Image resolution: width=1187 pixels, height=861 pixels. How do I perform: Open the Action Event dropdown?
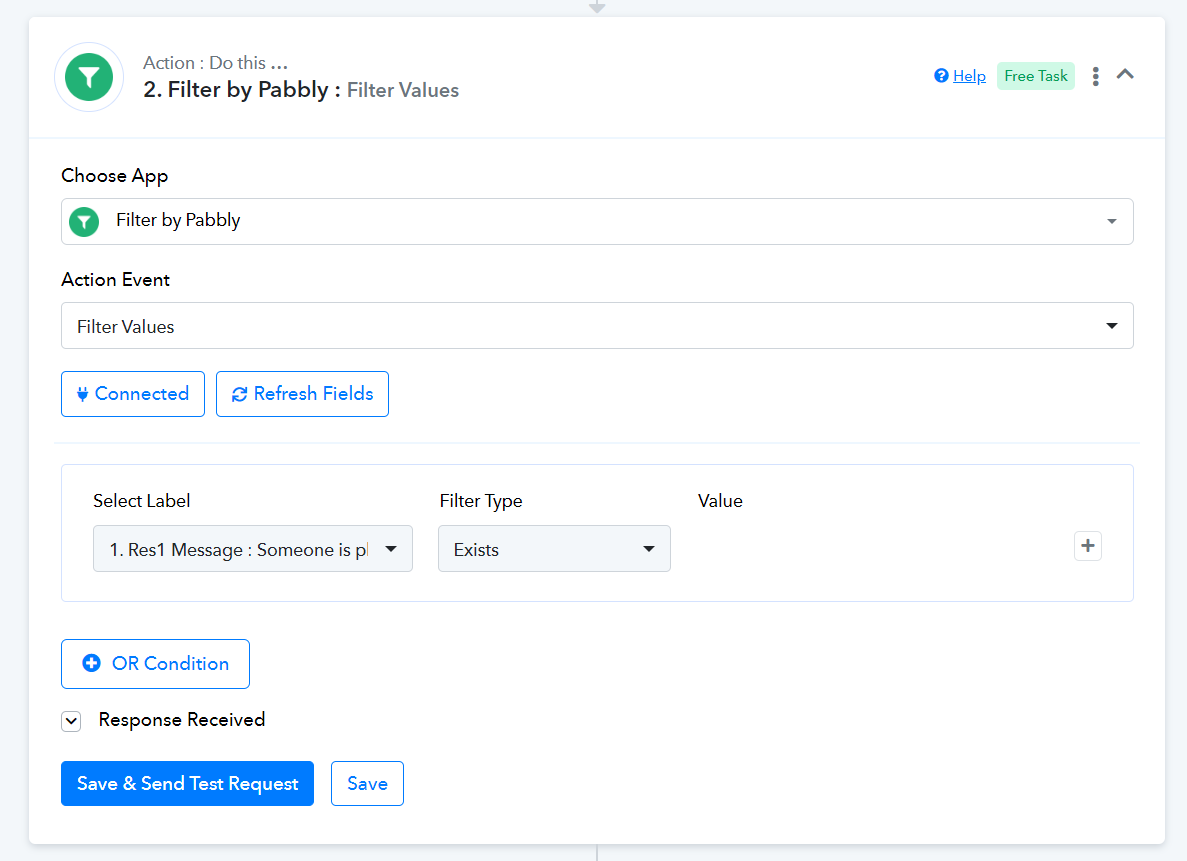click(597, 326)
